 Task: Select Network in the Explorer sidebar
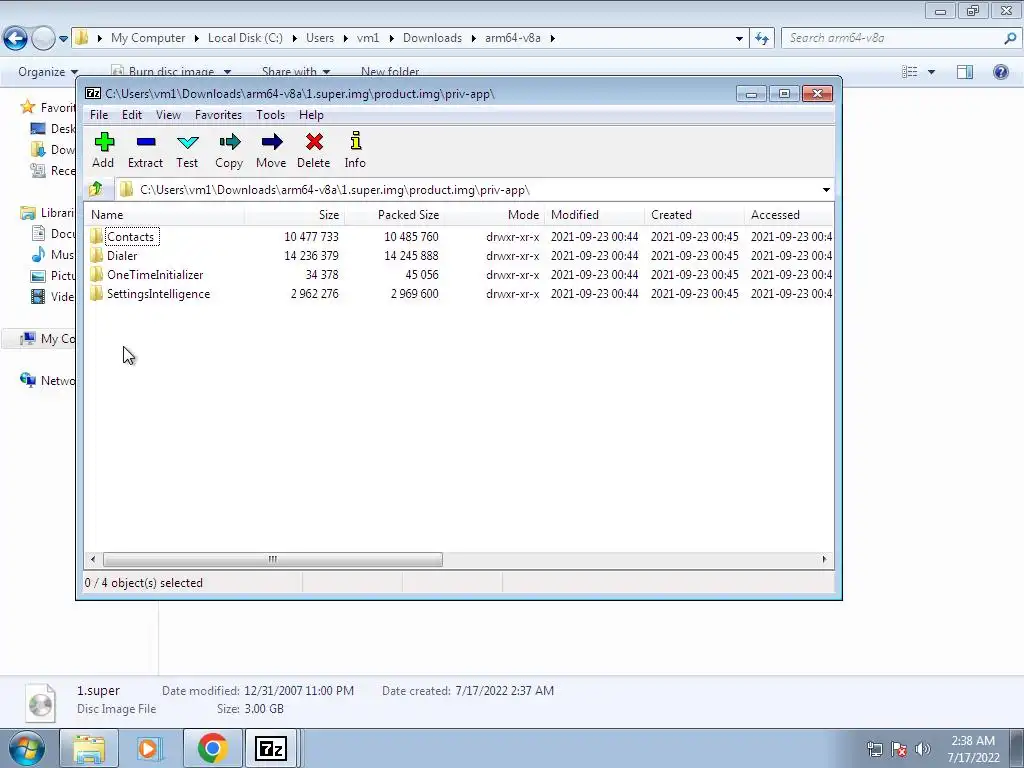click(x=47, y=381)
